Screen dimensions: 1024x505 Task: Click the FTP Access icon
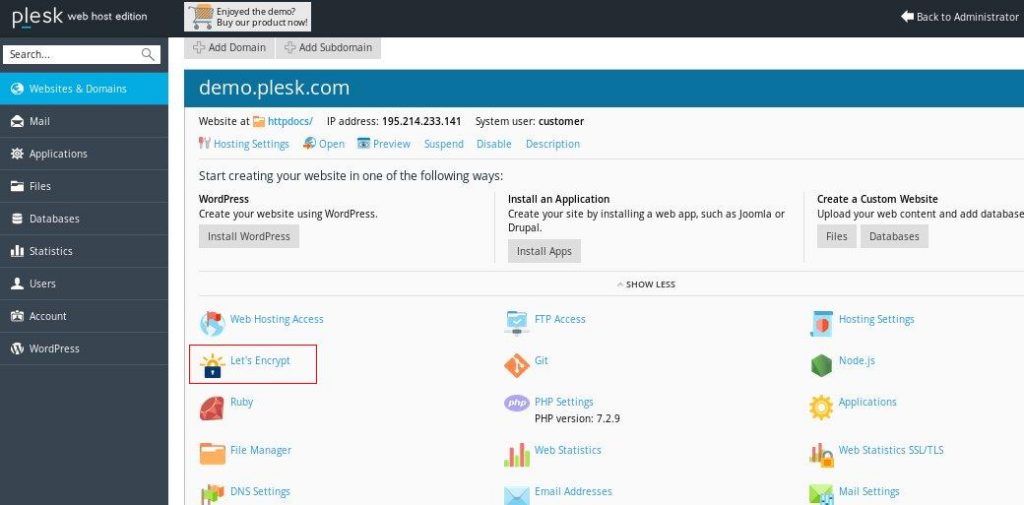[x=517, y=323]
